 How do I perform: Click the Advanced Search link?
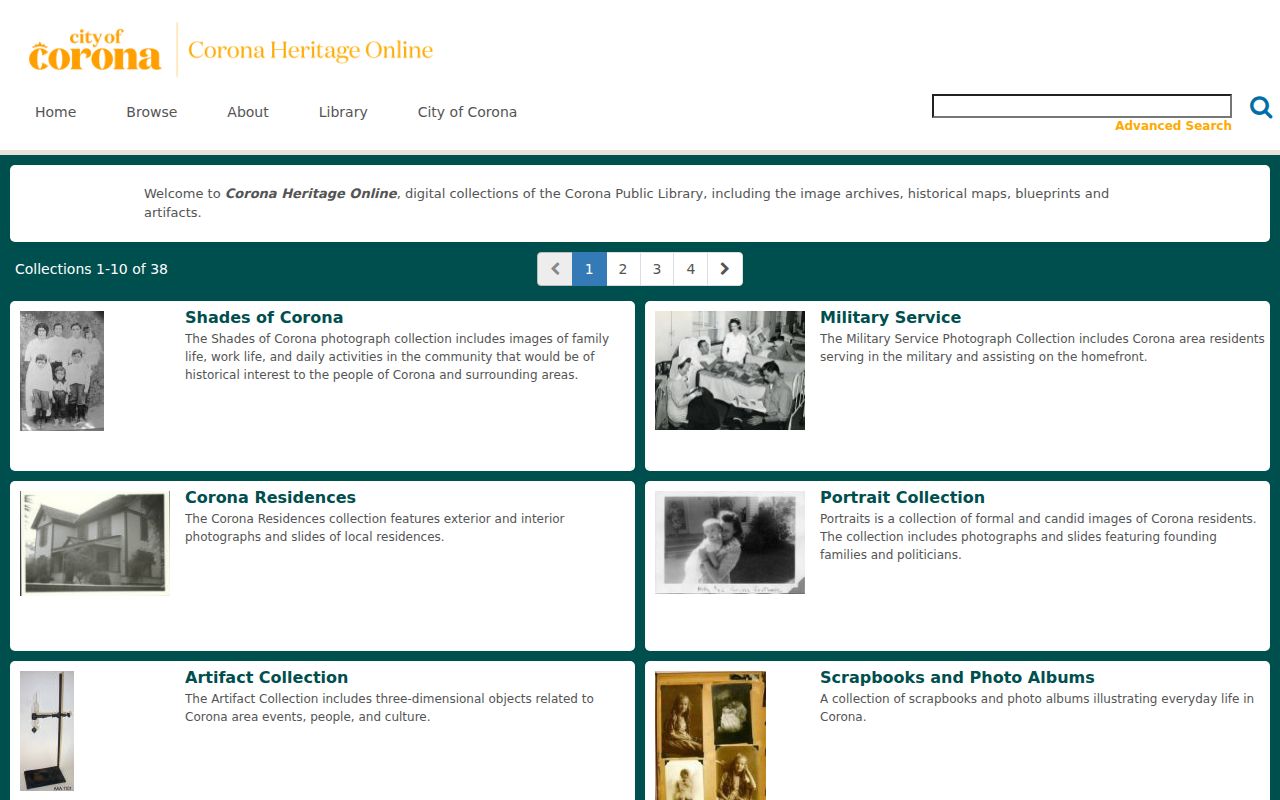click(x=1173, y=126)
